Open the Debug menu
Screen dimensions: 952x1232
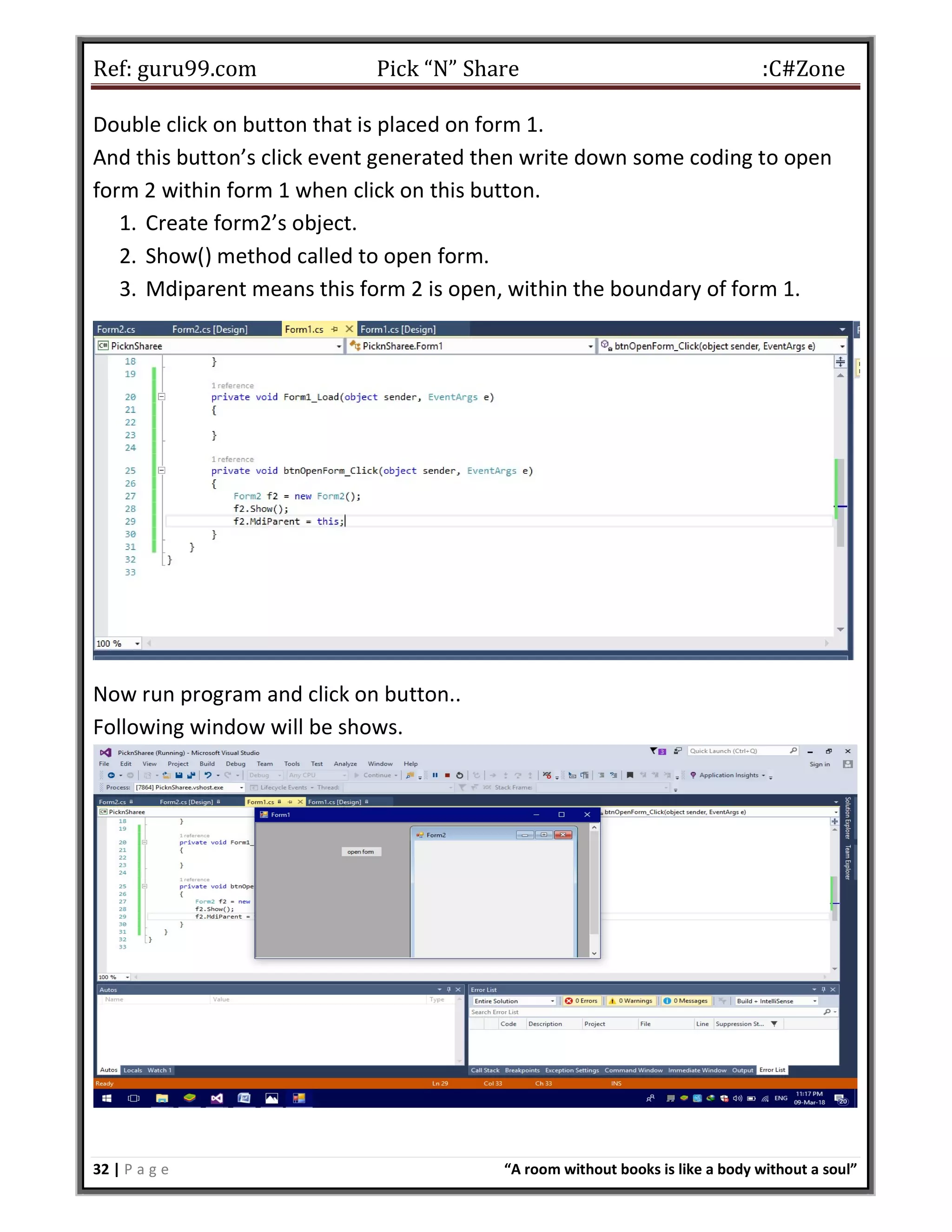(x=235, y=764)
